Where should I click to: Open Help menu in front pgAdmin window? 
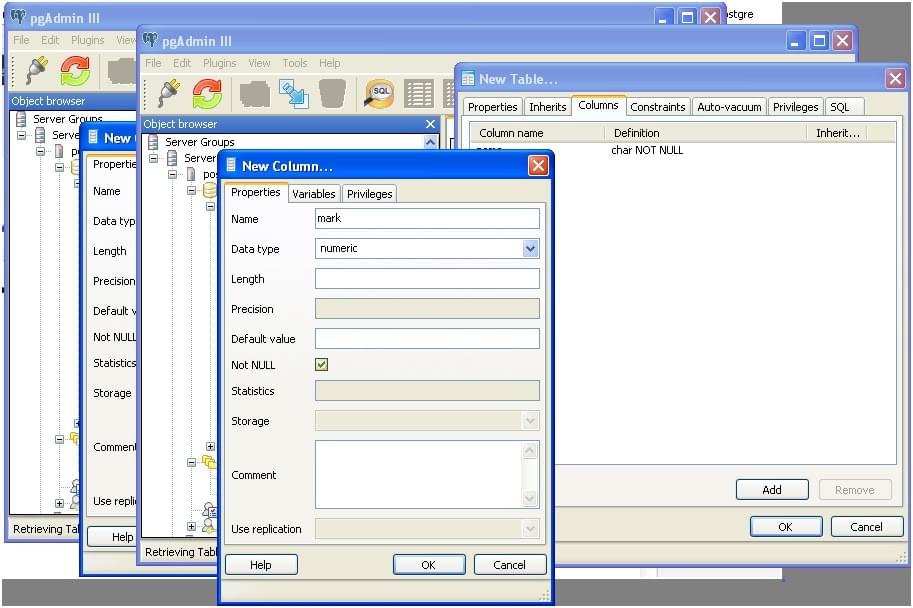coord(330,63)
